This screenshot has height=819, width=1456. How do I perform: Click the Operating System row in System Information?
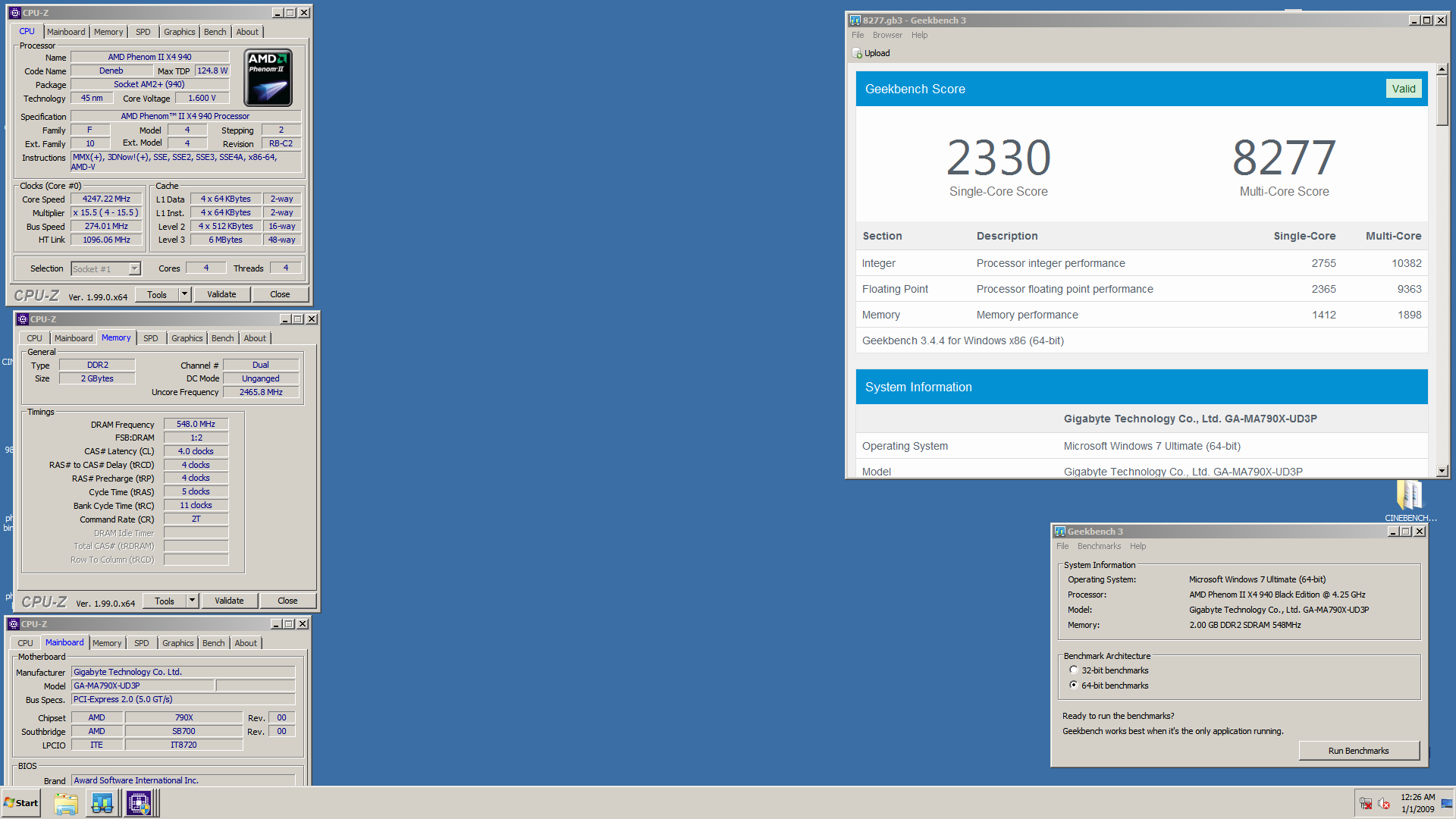1141,446
